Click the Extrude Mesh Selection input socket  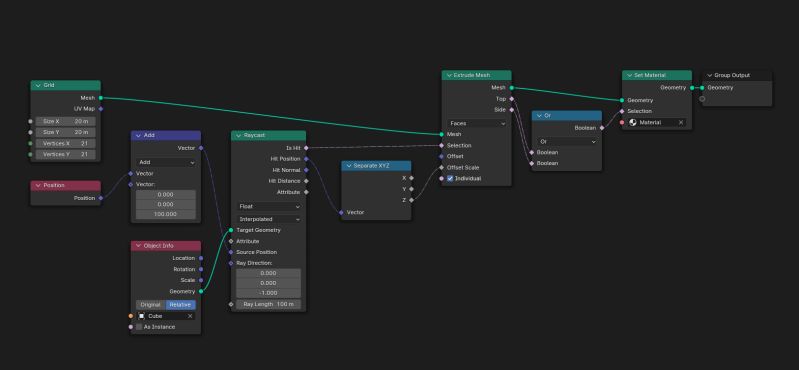[x=441, y=145]
